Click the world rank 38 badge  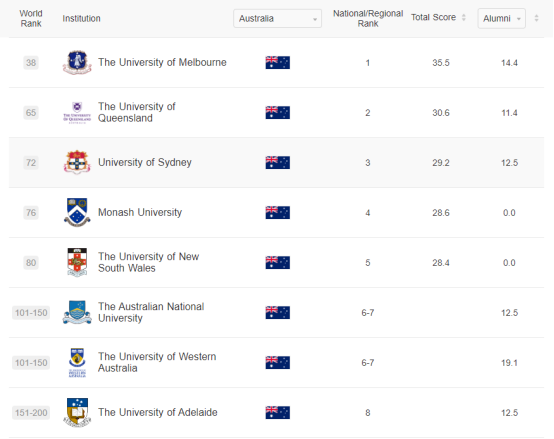pos(31,63)
